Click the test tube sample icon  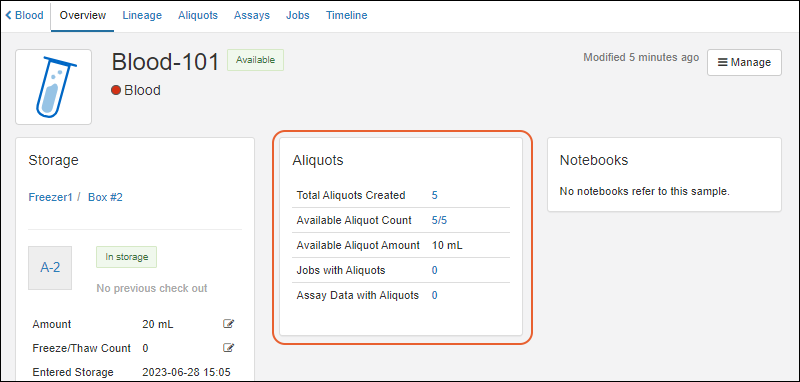point(54,87)
